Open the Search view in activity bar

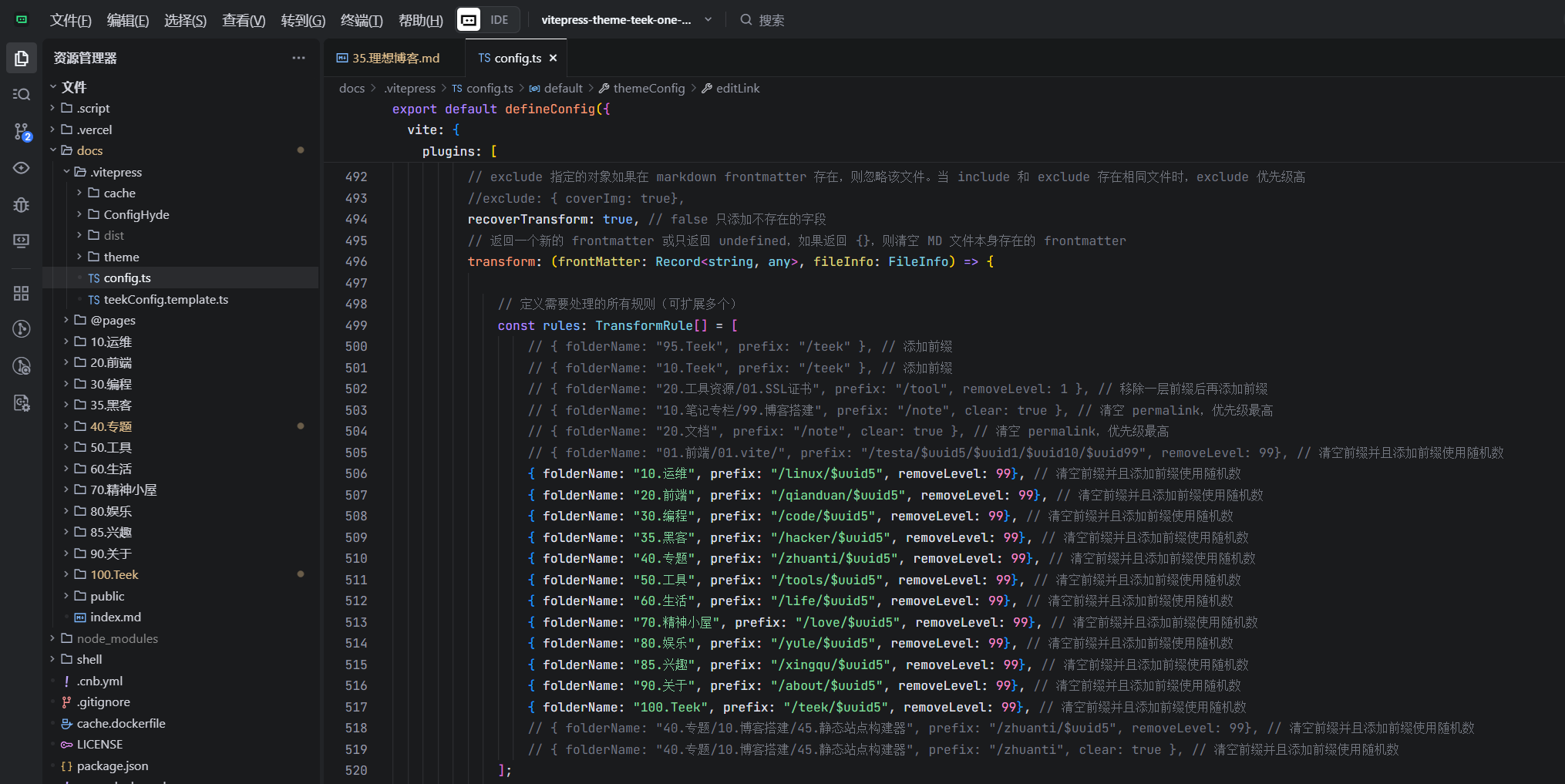coord(22,94)
